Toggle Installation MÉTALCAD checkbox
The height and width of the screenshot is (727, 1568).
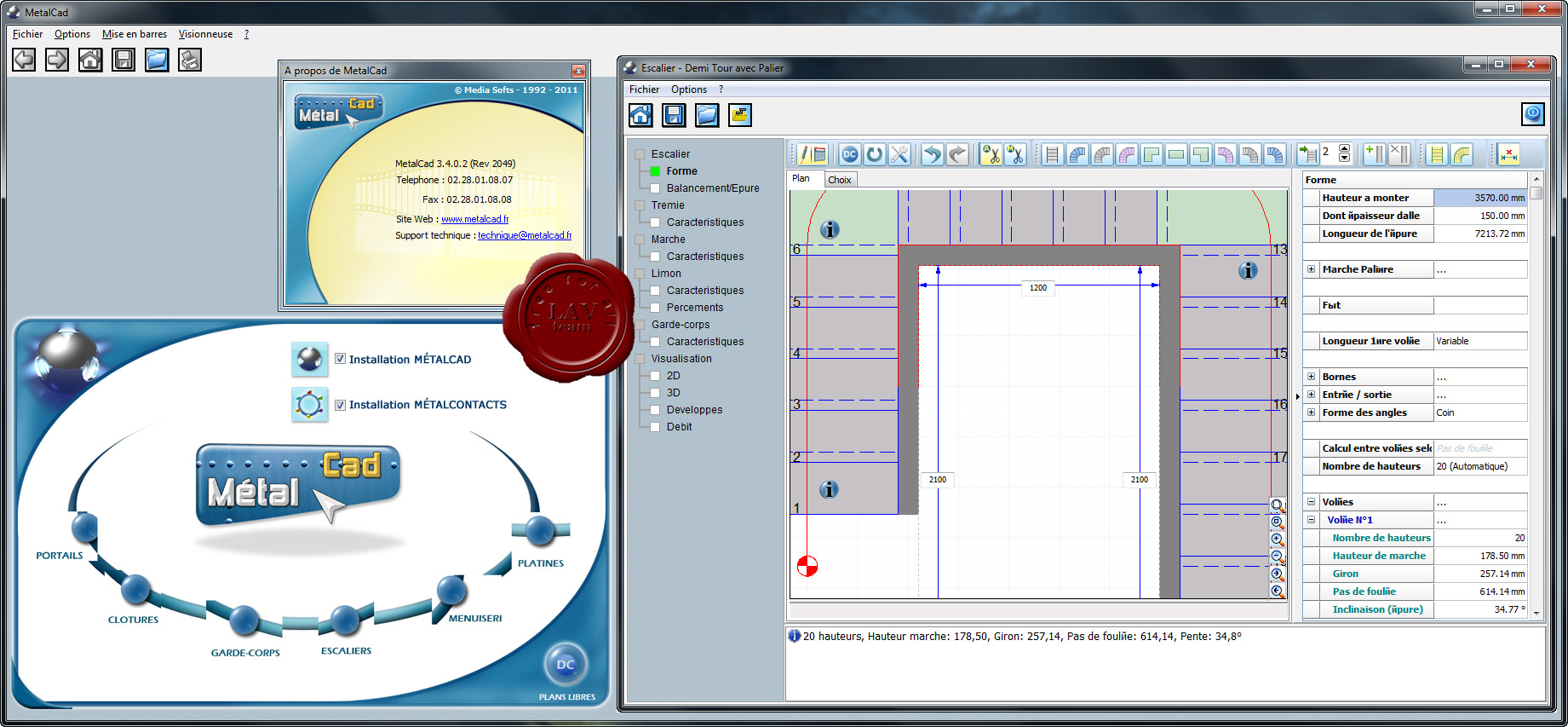[340, 359]
